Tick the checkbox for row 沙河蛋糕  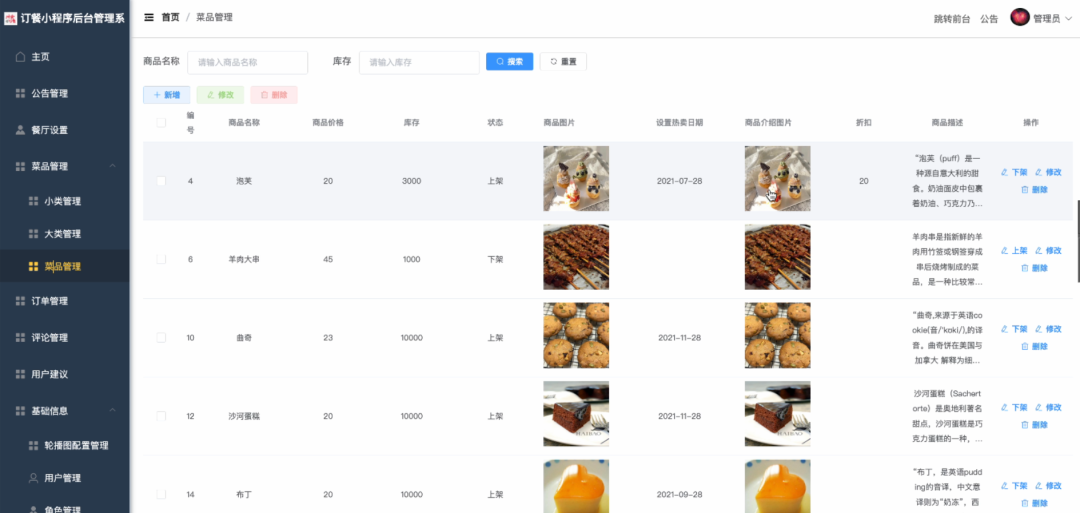click(x=161, y=417)
